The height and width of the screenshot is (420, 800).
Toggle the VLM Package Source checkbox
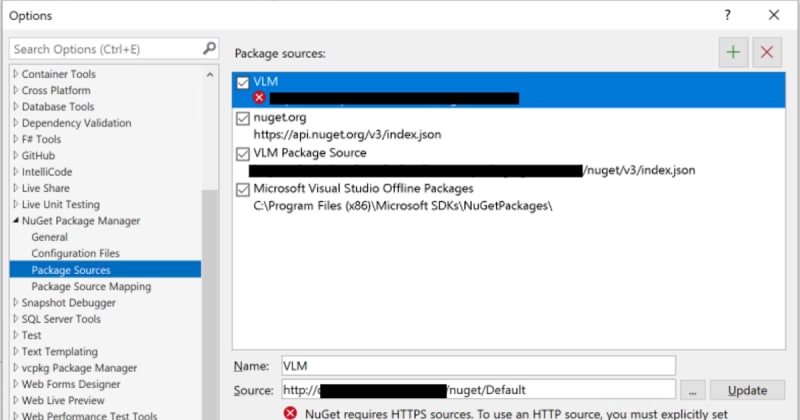242,153
